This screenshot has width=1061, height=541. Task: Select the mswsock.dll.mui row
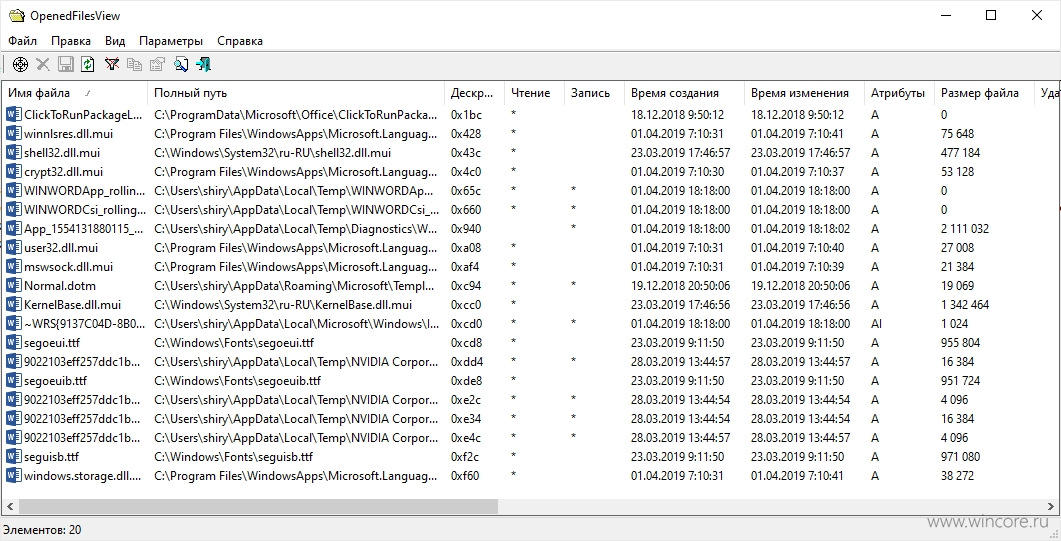coord(530,266)
